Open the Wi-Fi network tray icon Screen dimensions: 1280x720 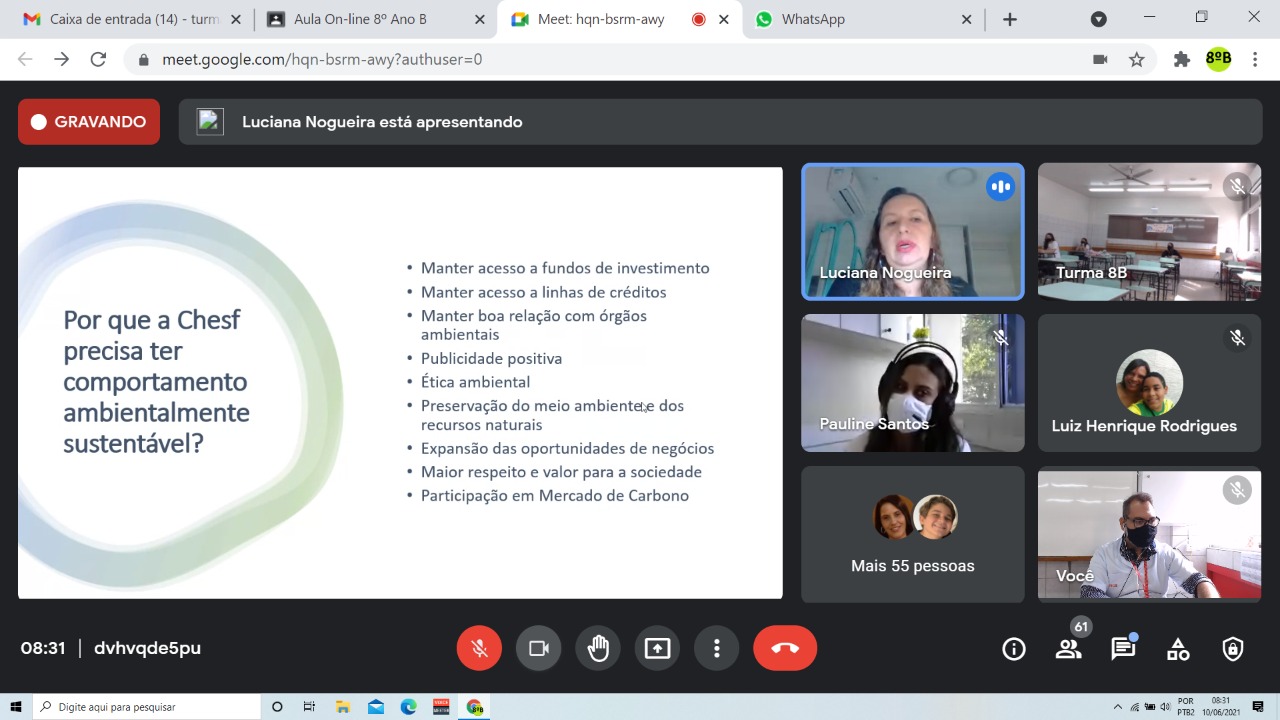click(x=1134, y=707)
